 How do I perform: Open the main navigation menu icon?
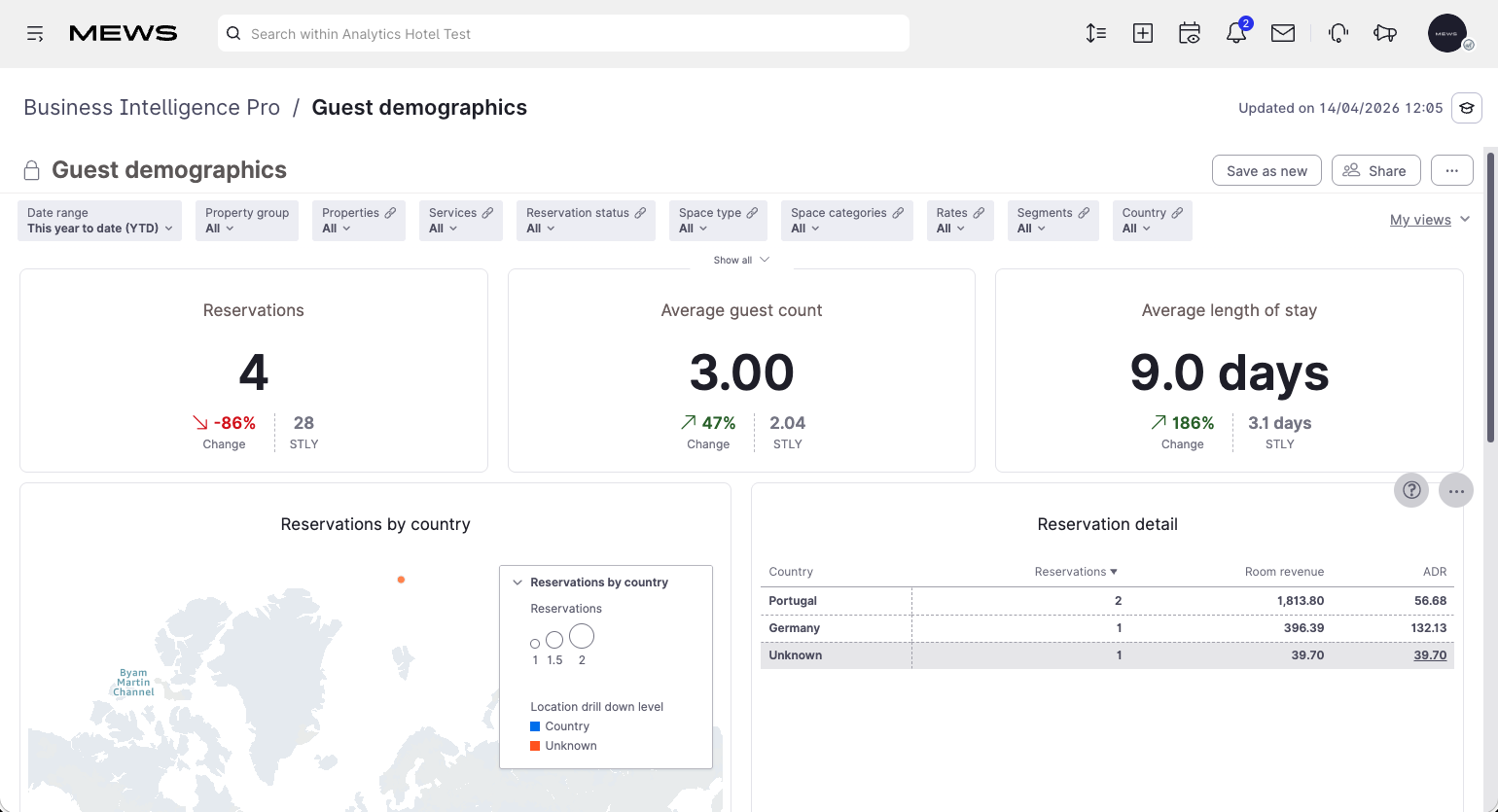[x=35, y=34]
